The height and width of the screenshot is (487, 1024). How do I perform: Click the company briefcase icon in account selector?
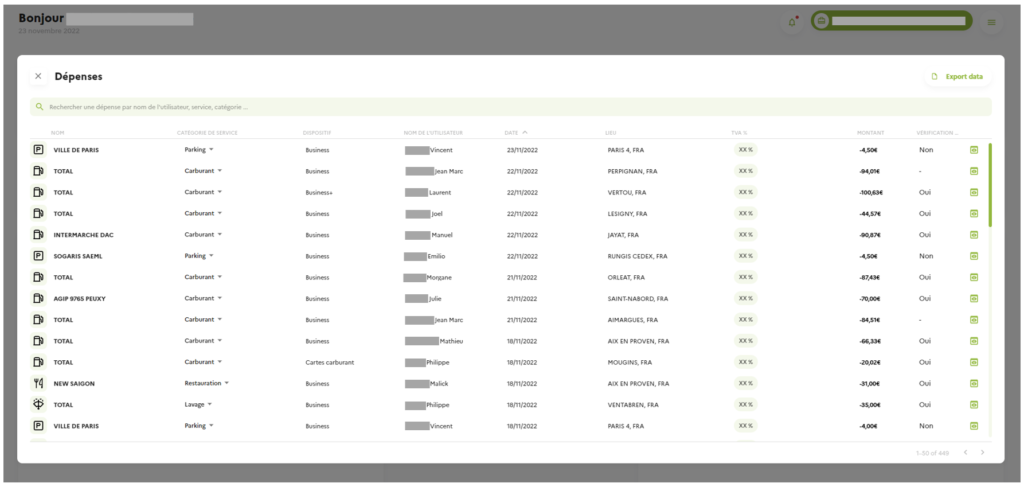[x=822, y=21]
